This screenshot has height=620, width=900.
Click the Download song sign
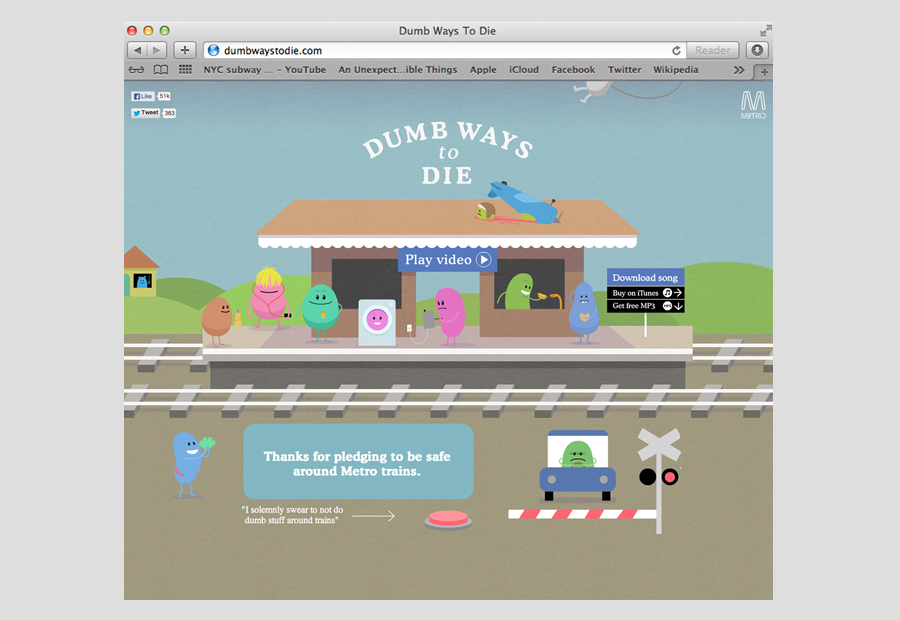645,277
